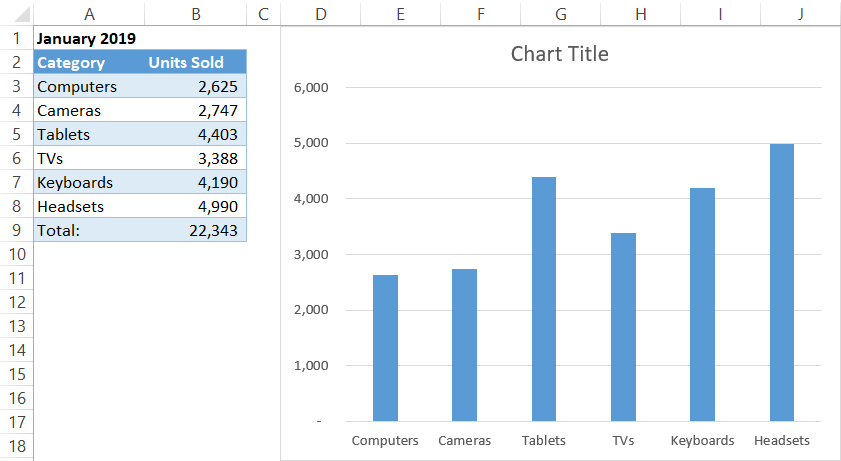The width and height of the screenshot is (841, 461).
Task: Select column E header
Action: [x=401, y=13]
